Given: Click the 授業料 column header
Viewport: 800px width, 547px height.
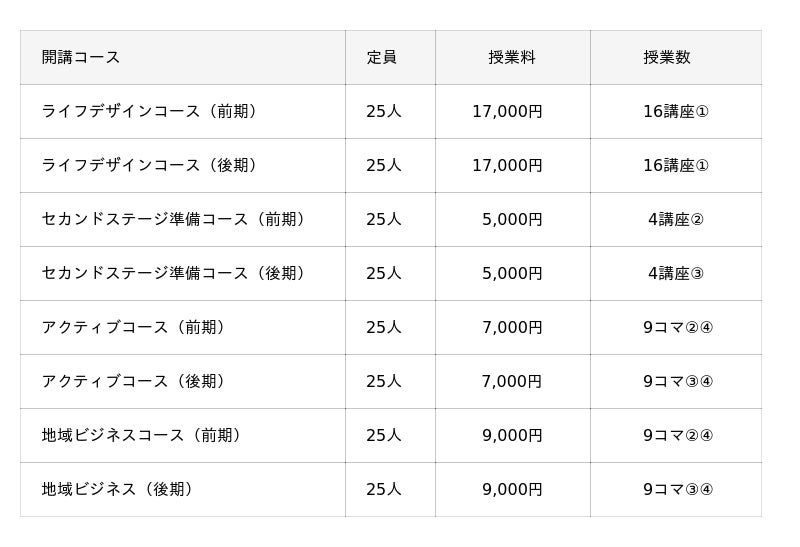Looking at the screenshot, I should point(512,58).
